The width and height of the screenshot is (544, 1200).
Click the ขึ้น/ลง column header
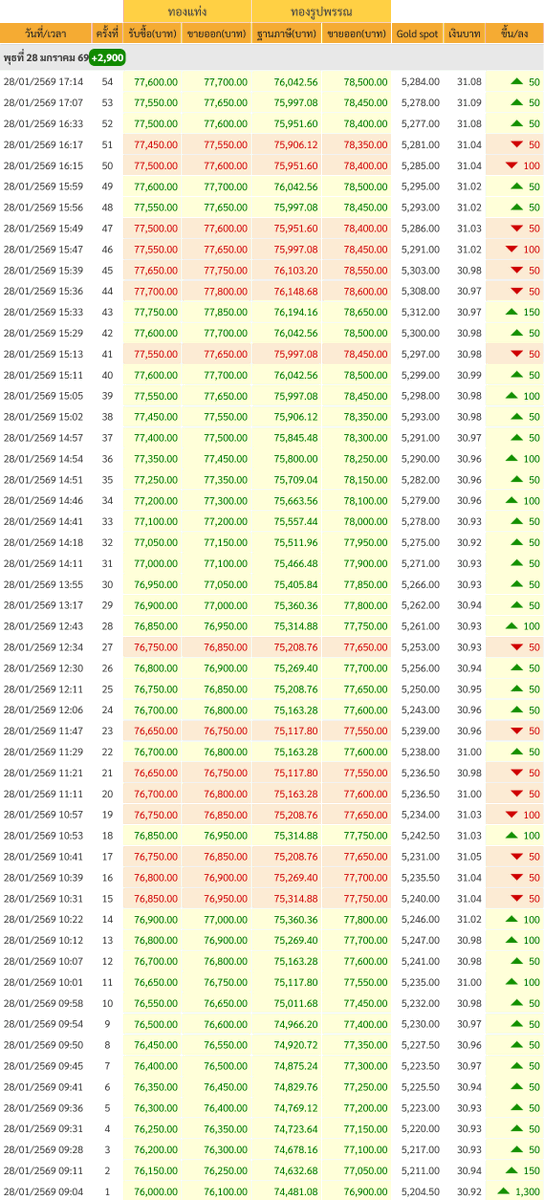click(515, 33)
